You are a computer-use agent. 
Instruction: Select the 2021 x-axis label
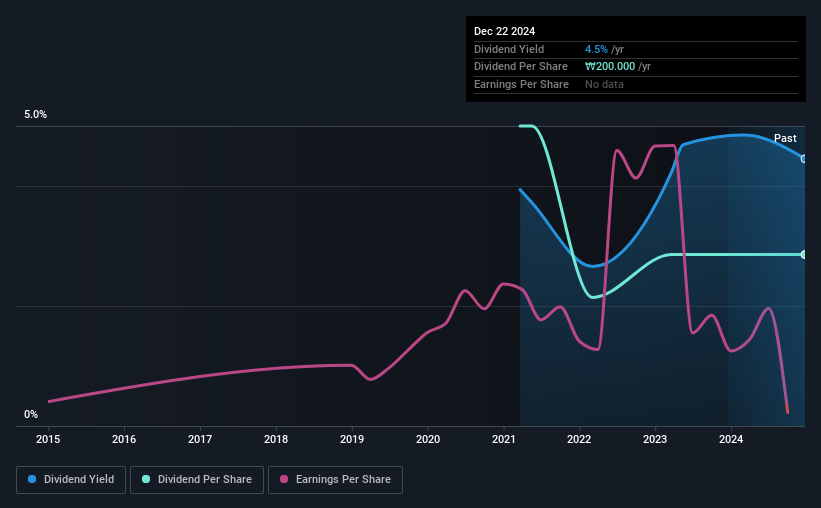pyautogui.click(x=504, y=439)
